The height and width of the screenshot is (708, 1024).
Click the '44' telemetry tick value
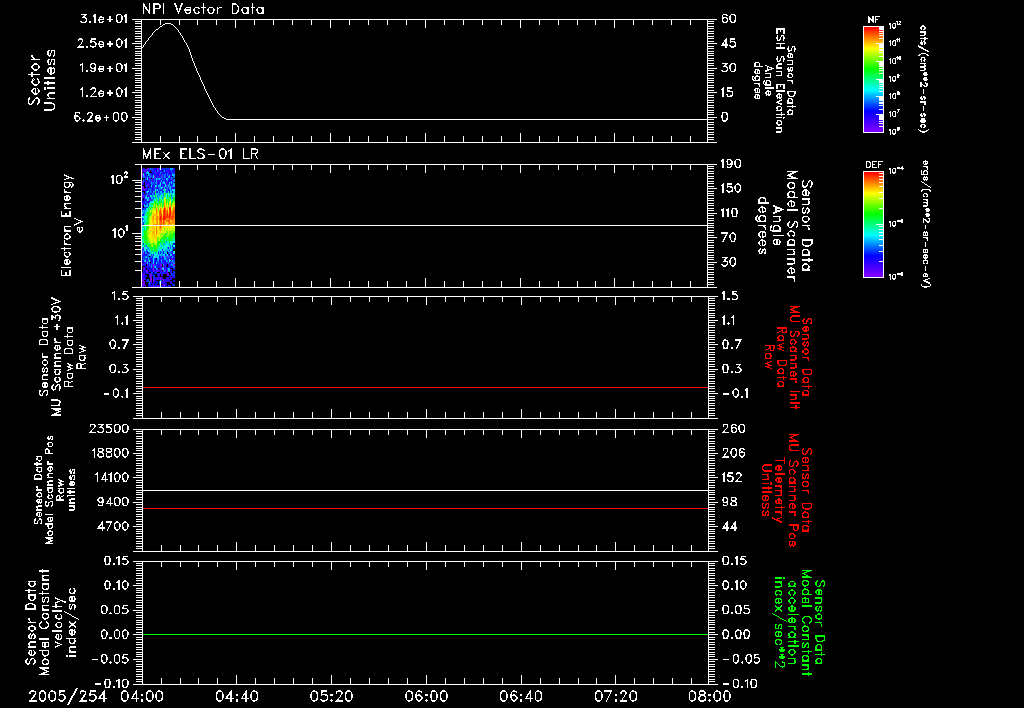[x=729, y=526]
